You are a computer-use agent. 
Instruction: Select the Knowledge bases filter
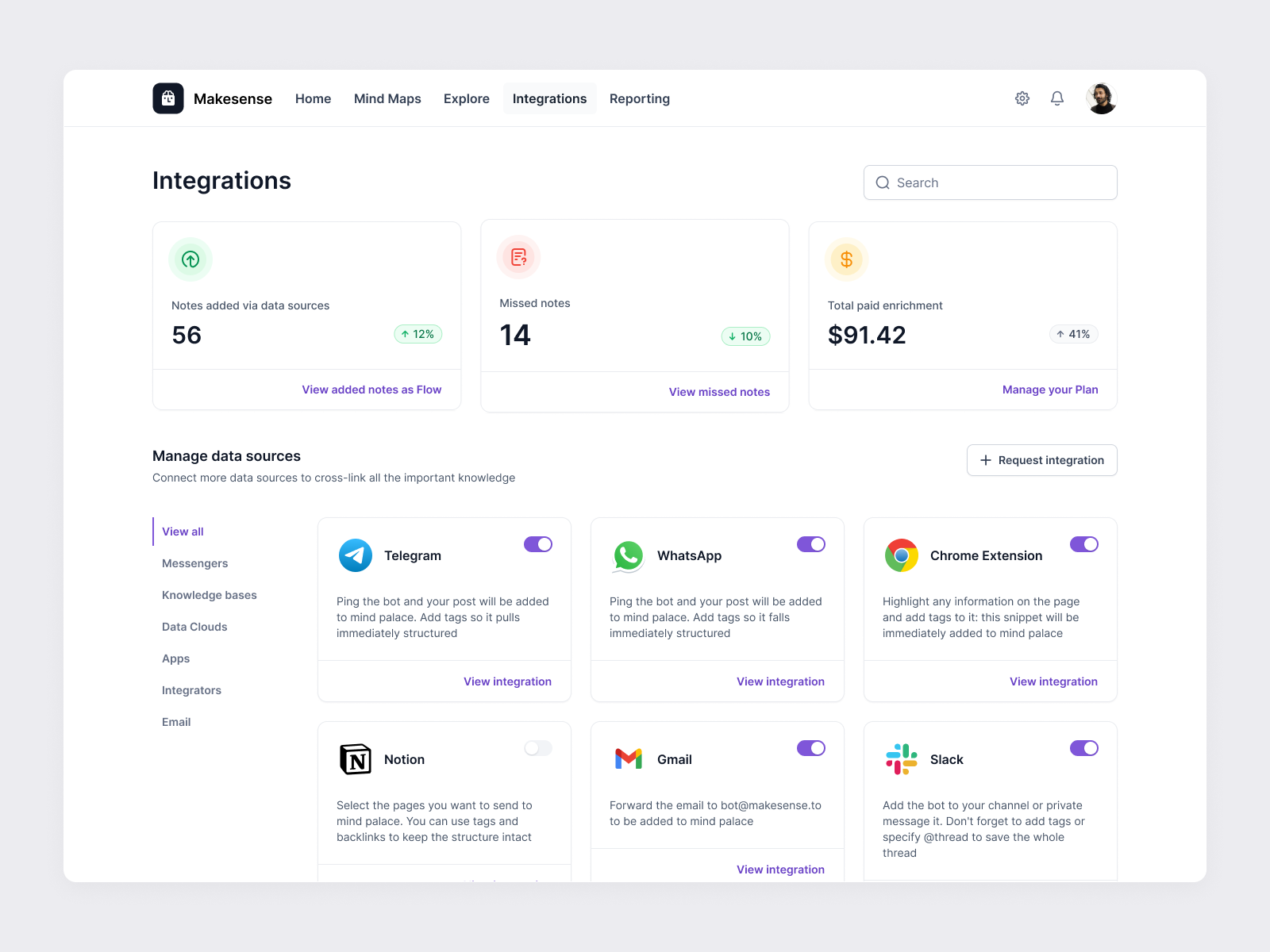pos(209,595)
